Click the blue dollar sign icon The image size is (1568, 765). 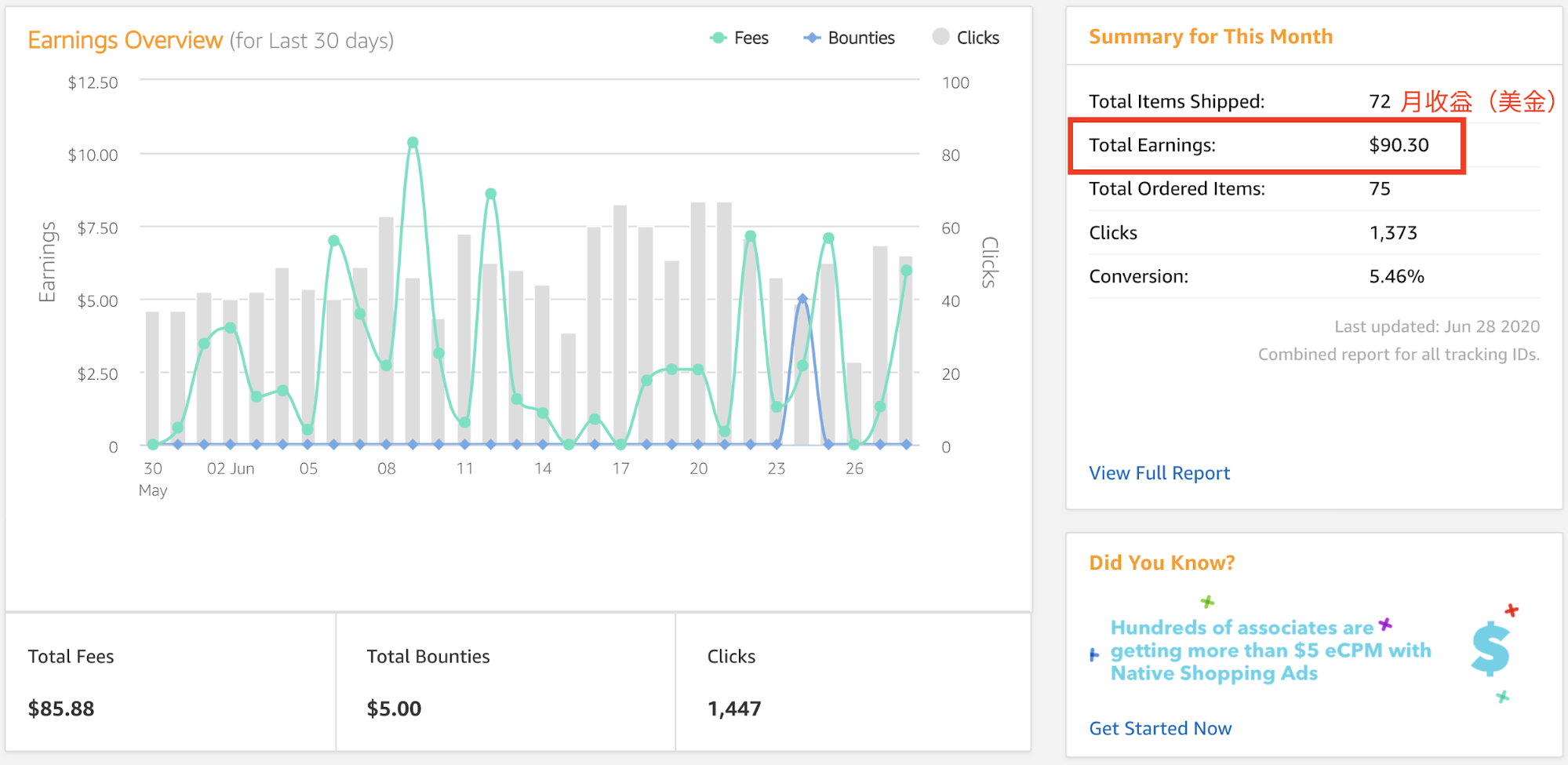pos(1490,649)
